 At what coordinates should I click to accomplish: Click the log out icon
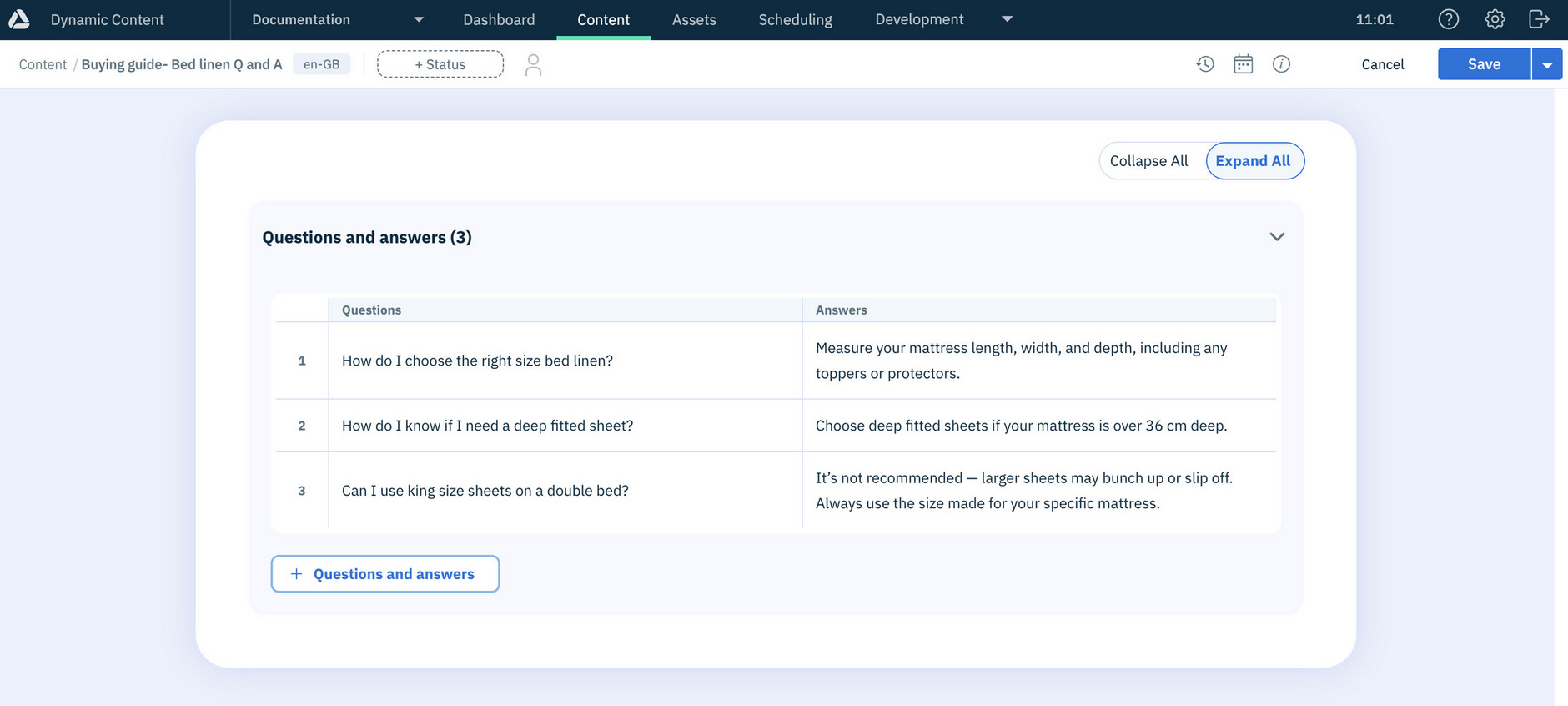(1539, 19)
